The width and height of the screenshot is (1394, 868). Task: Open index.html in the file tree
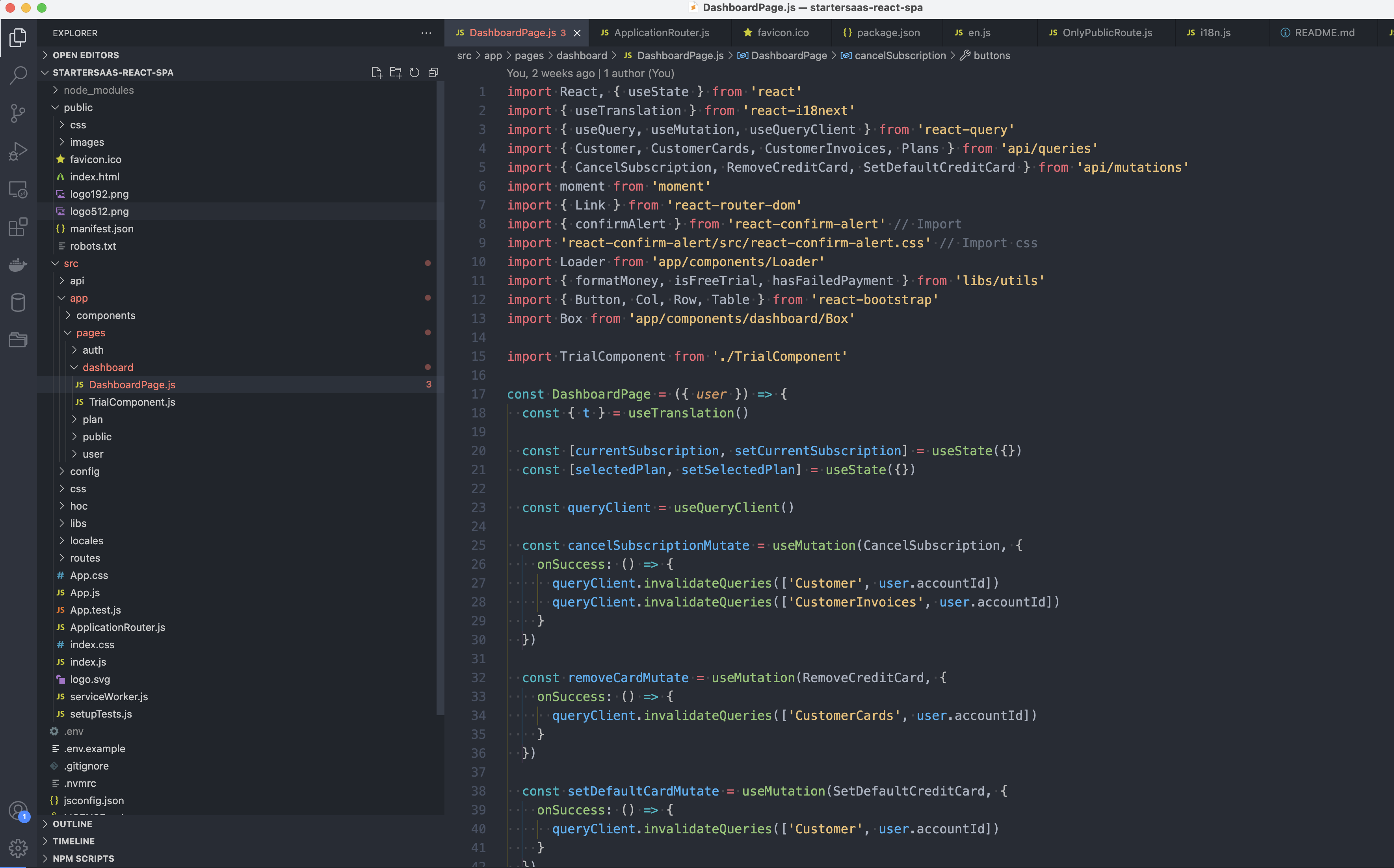pyautogui.click(x=237, y=177)
